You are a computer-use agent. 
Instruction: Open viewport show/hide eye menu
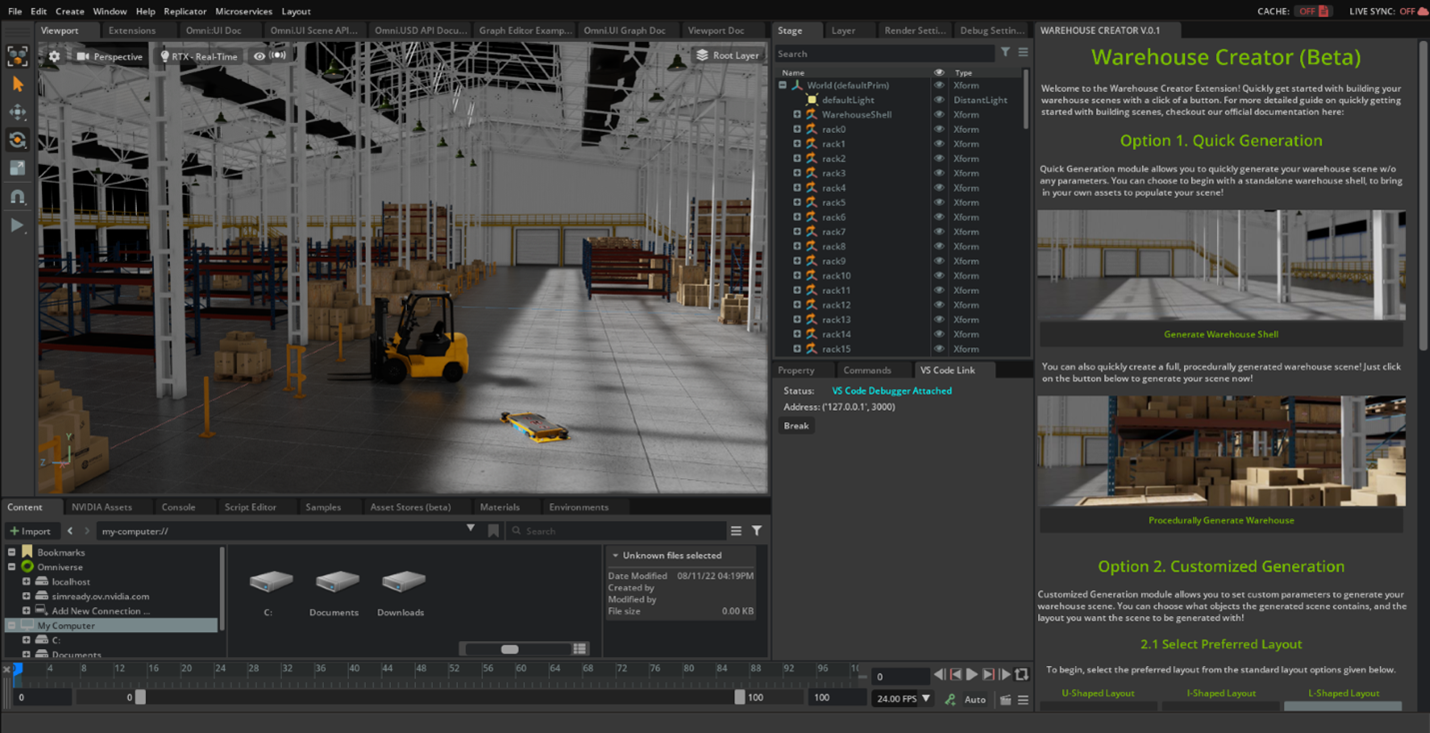259,56
